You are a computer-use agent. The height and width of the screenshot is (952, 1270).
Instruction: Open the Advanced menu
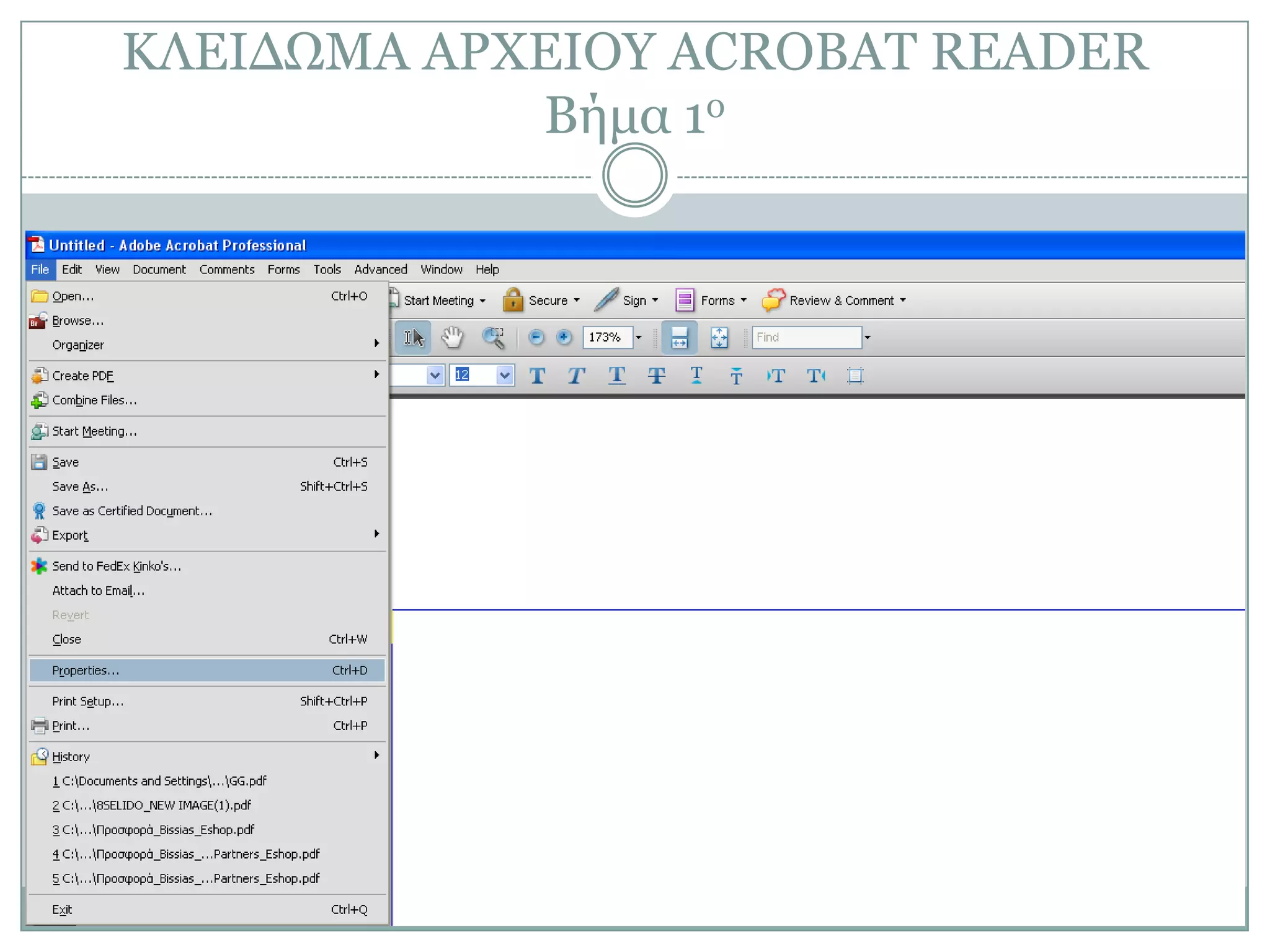[381, 270]
